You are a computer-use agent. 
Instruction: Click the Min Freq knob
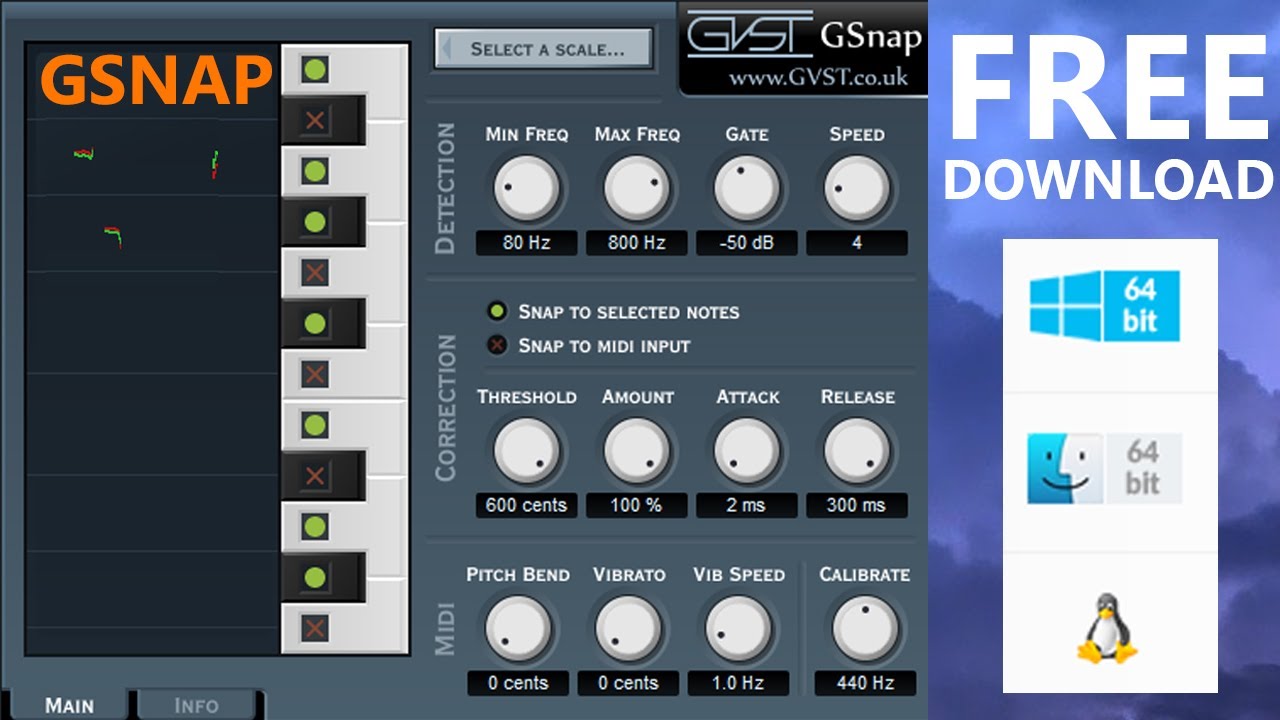point(526,189)
